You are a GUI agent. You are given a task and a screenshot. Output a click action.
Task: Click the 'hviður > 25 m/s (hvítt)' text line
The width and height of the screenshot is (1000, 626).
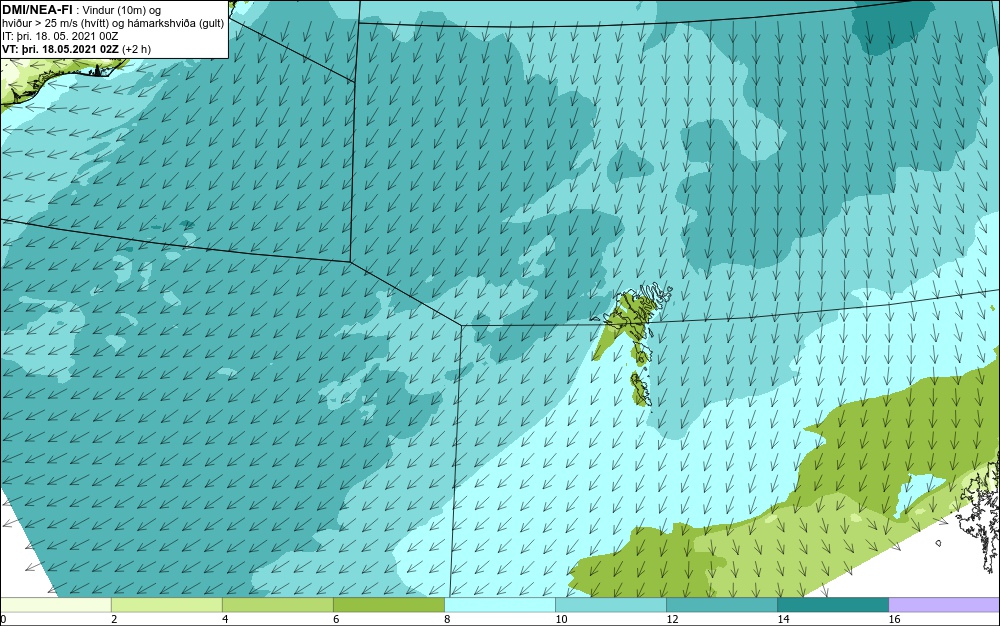(113, 23)
